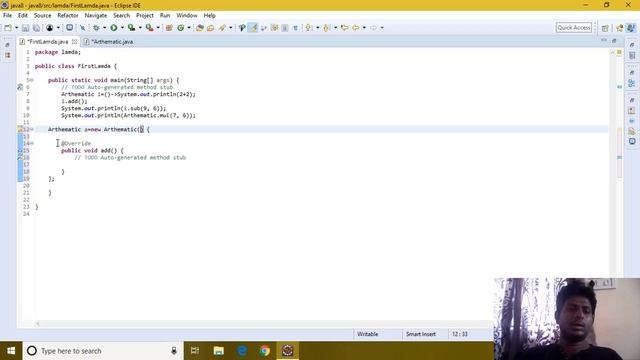Toggle Mark Occurrences highlighted toolbar button
The image size is (640, 360).
click(x=253, y=28)
